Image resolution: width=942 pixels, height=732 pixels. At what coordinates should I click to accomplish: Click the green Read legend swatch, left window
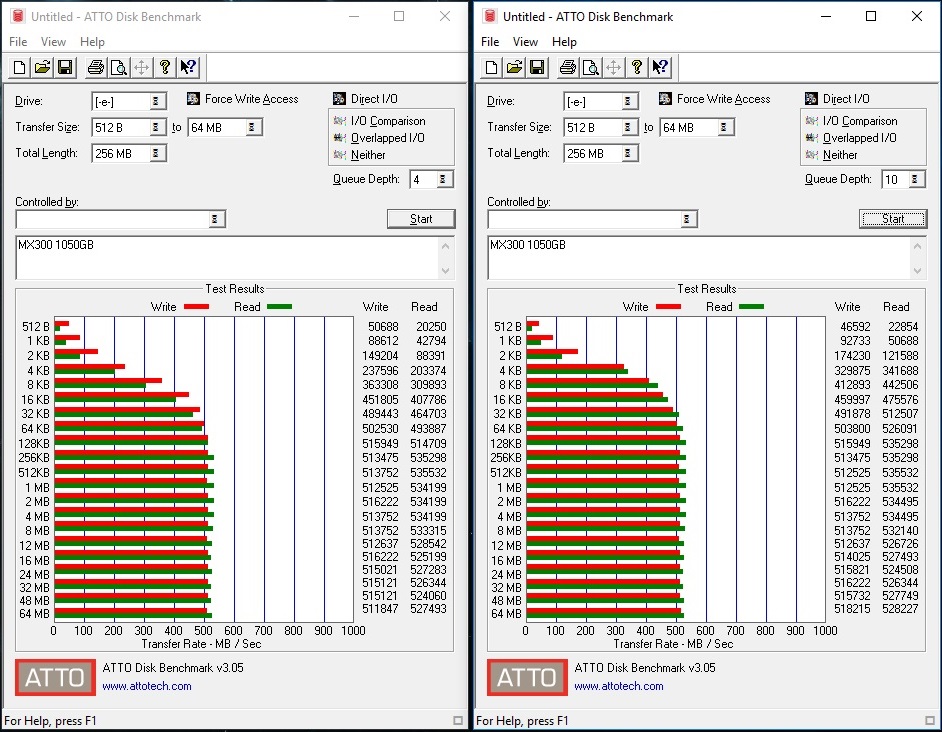[x=279, y=307]
